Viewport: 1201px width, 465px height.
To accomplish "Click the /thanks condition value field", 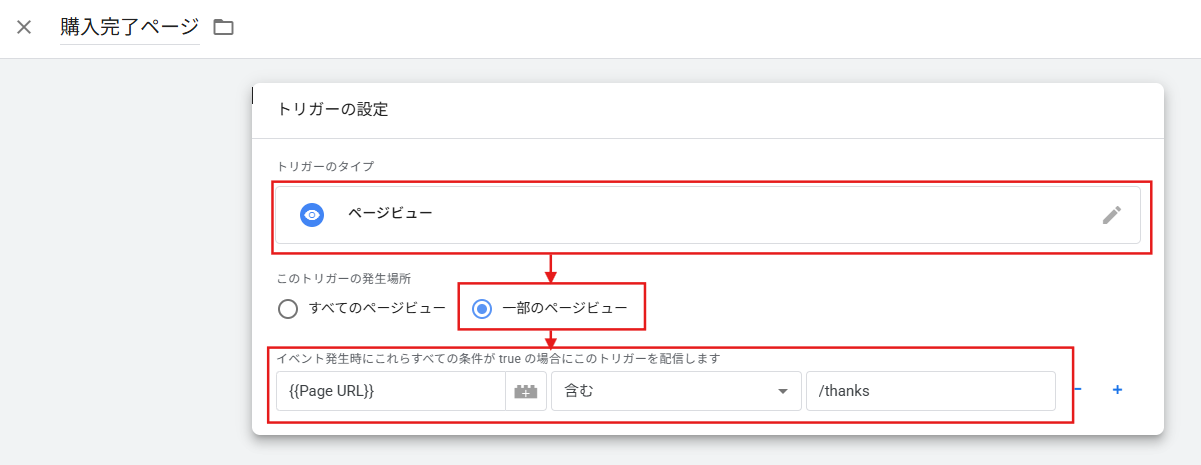I will pyautogui.click(x=930, y=391).
